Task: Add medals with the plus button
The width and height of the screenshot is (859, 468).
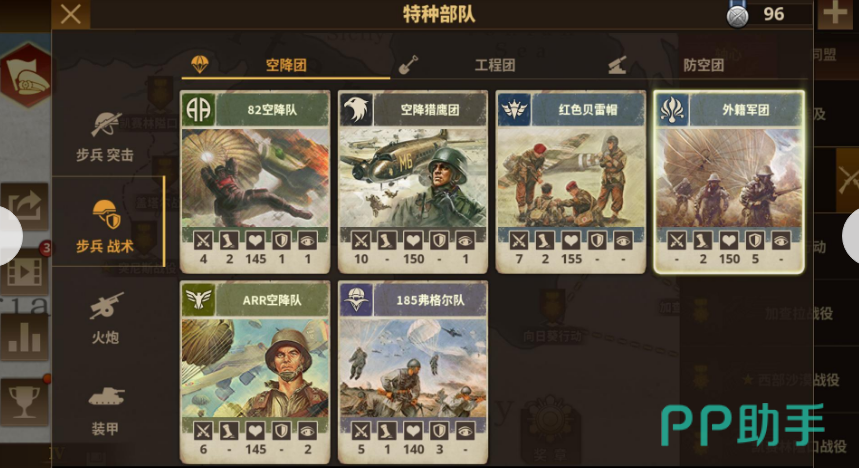Action: [x=834, y=14]
